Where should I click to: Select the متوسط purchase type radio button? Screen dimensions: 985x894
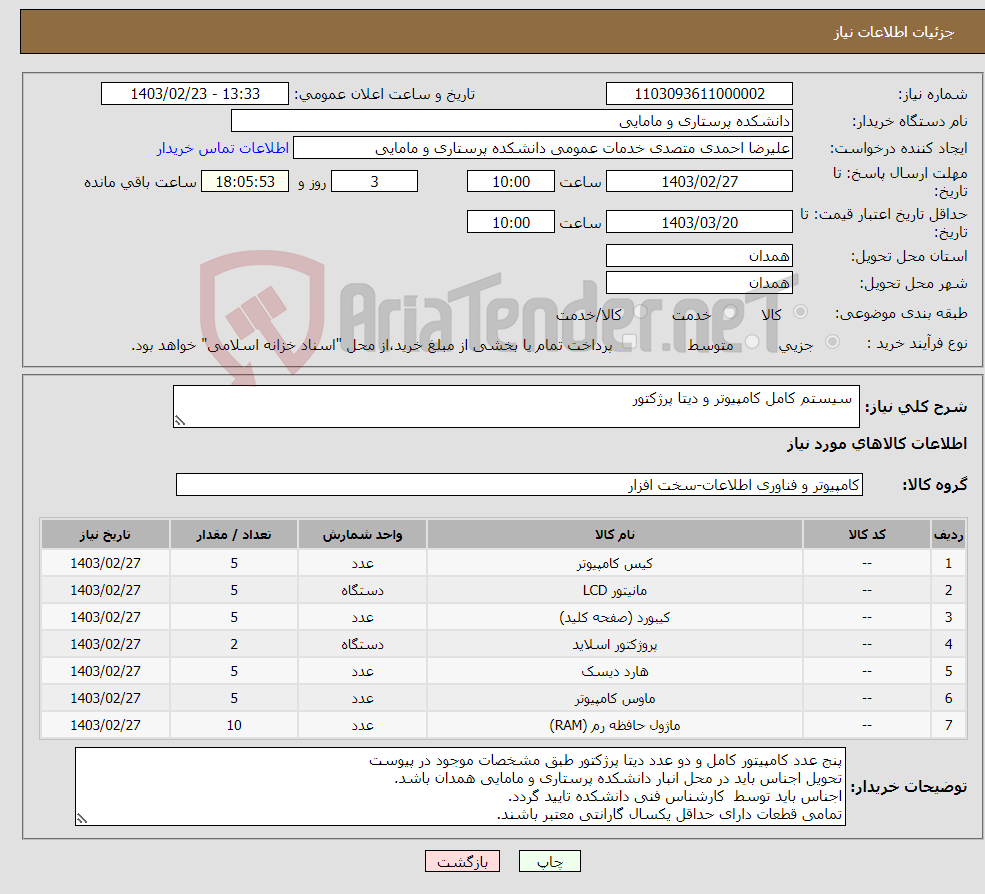(752, 342)
